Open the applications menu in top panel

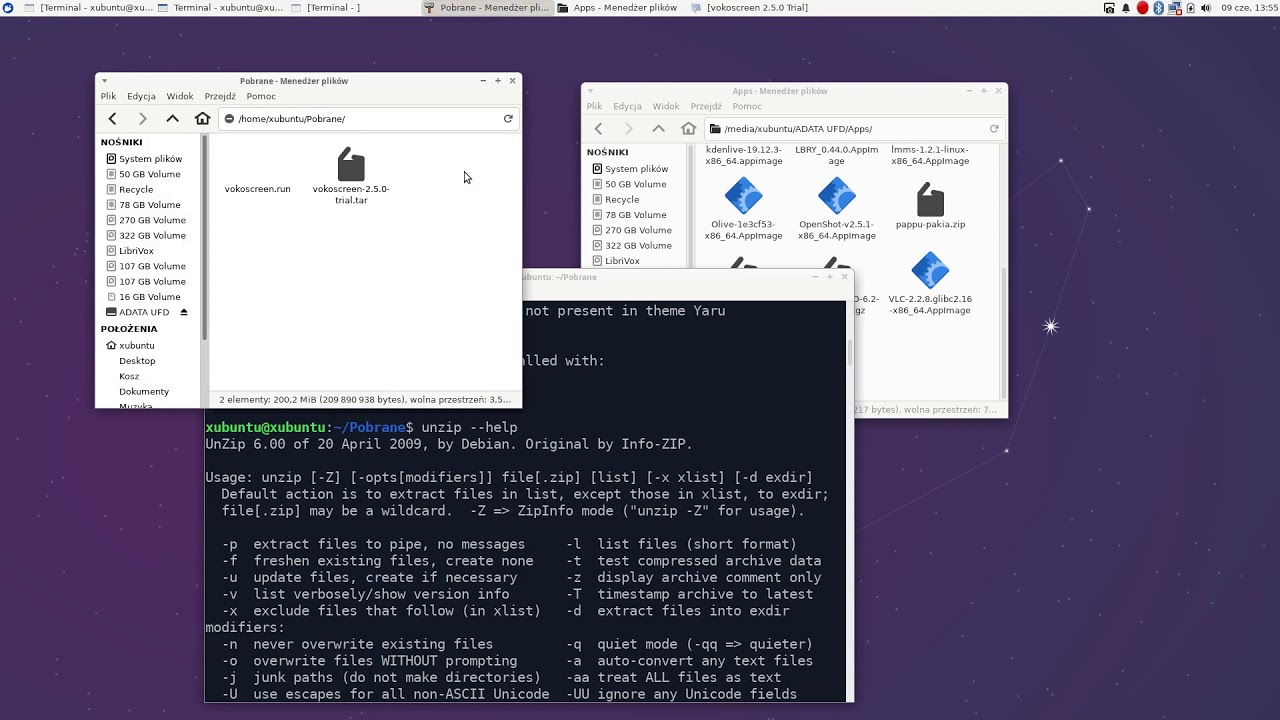(8, 8)
